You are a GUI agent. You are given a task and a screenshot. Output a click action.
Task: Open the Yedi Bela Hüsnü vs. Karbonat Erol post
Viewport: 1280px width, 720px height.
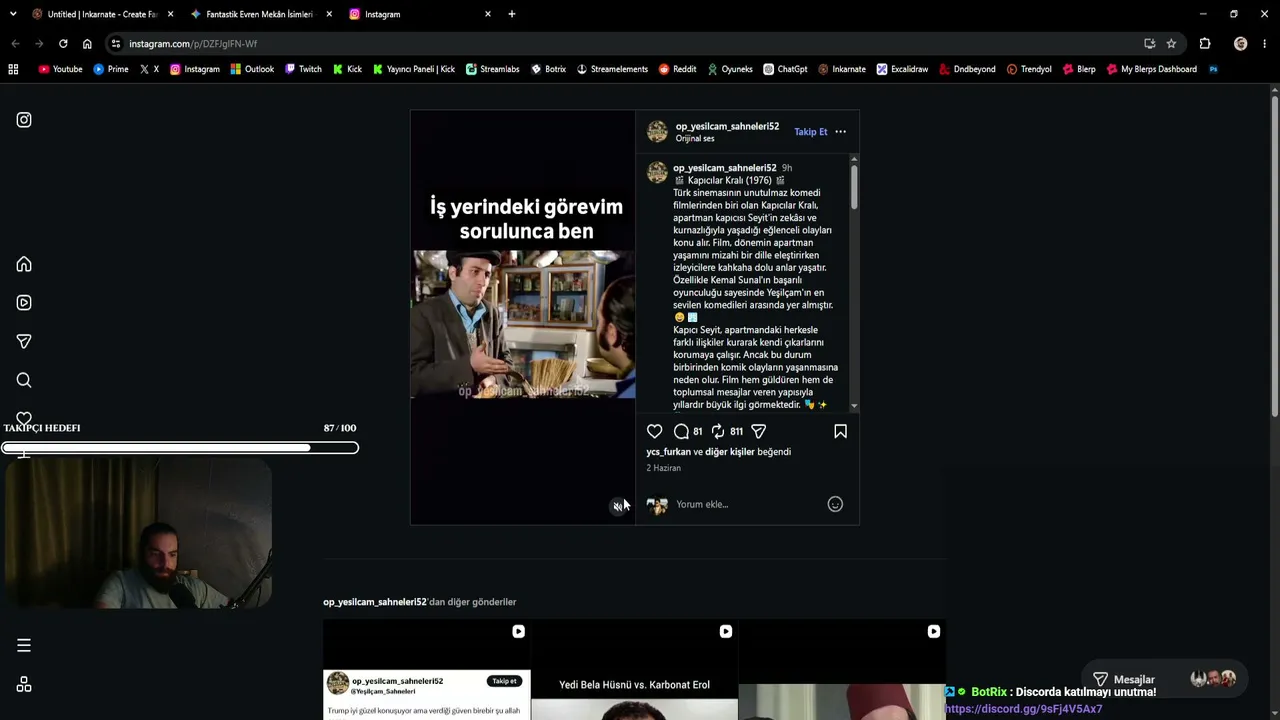pyautogui.click(x=634, y=670)
